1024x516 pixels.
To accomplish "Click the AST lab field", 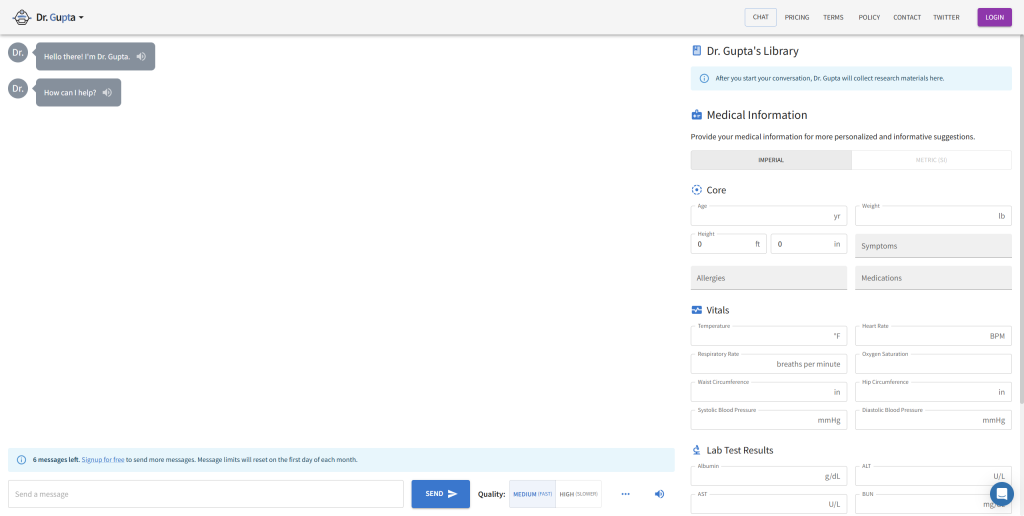I will pos(769,504).
